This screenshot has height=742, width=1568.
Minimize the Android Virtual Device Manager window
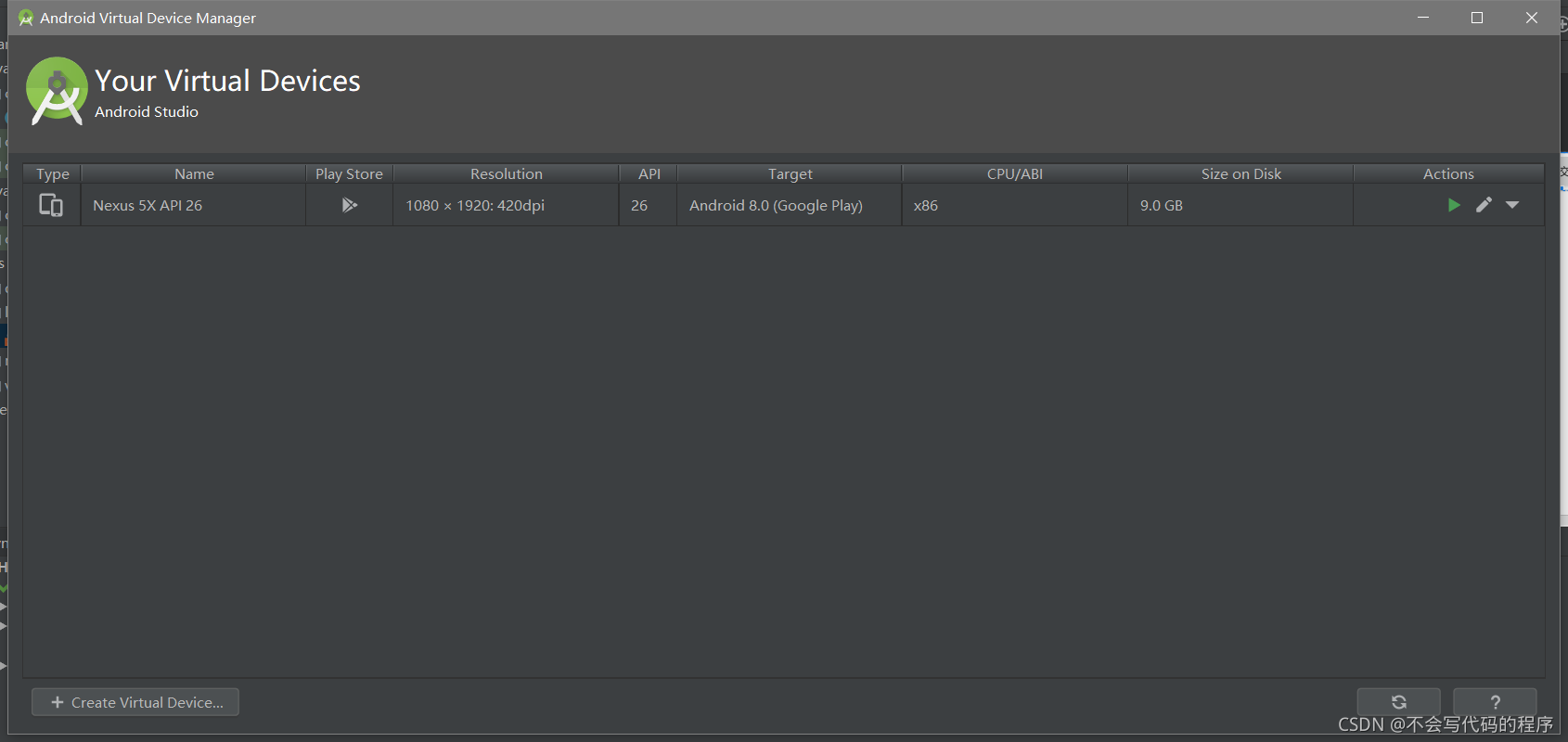tap(1423, 18)
